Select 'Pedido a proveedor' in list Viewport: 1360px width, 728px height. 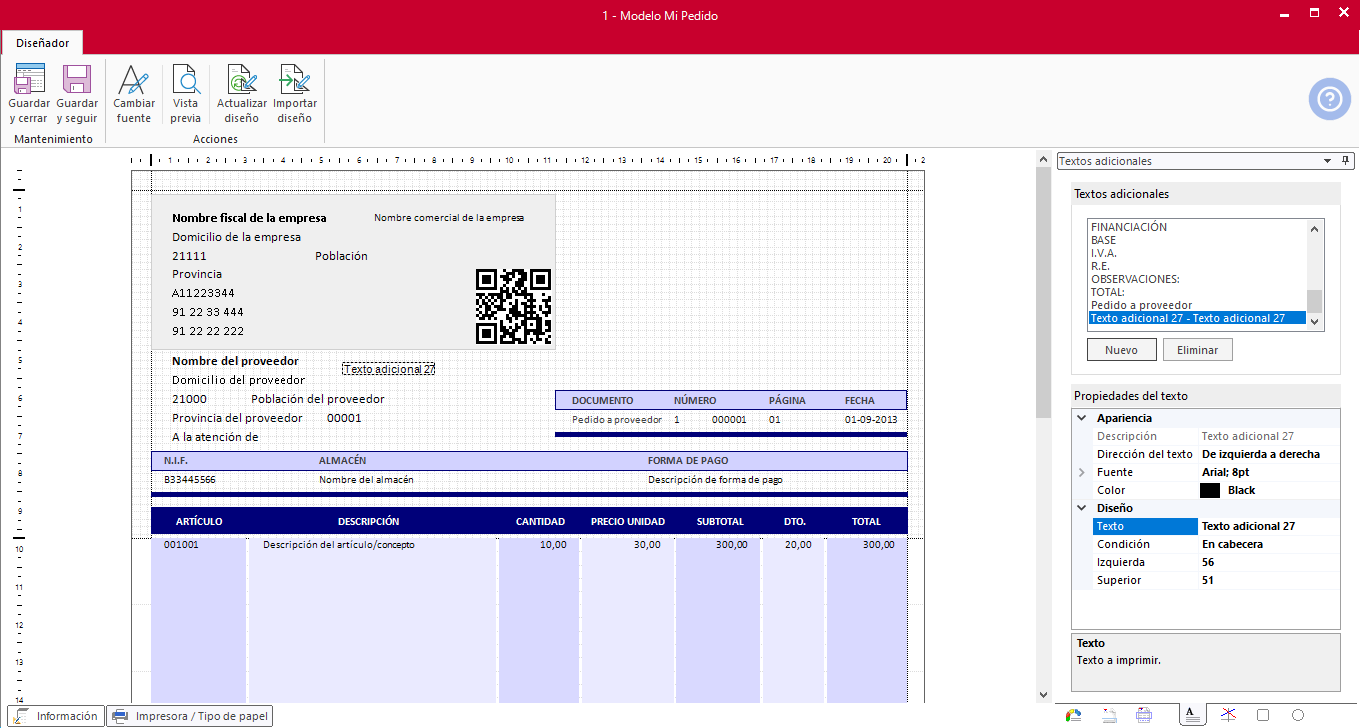[1141, 305]
